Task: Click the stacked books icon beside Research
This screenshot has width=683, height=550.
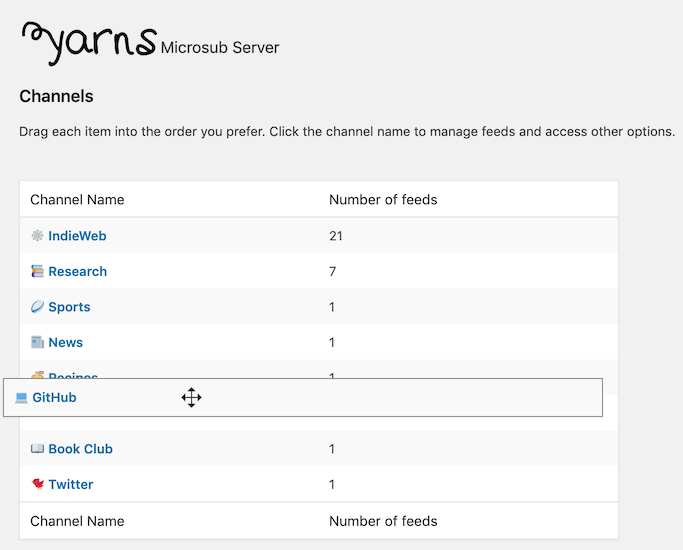Action: [37, 271]
